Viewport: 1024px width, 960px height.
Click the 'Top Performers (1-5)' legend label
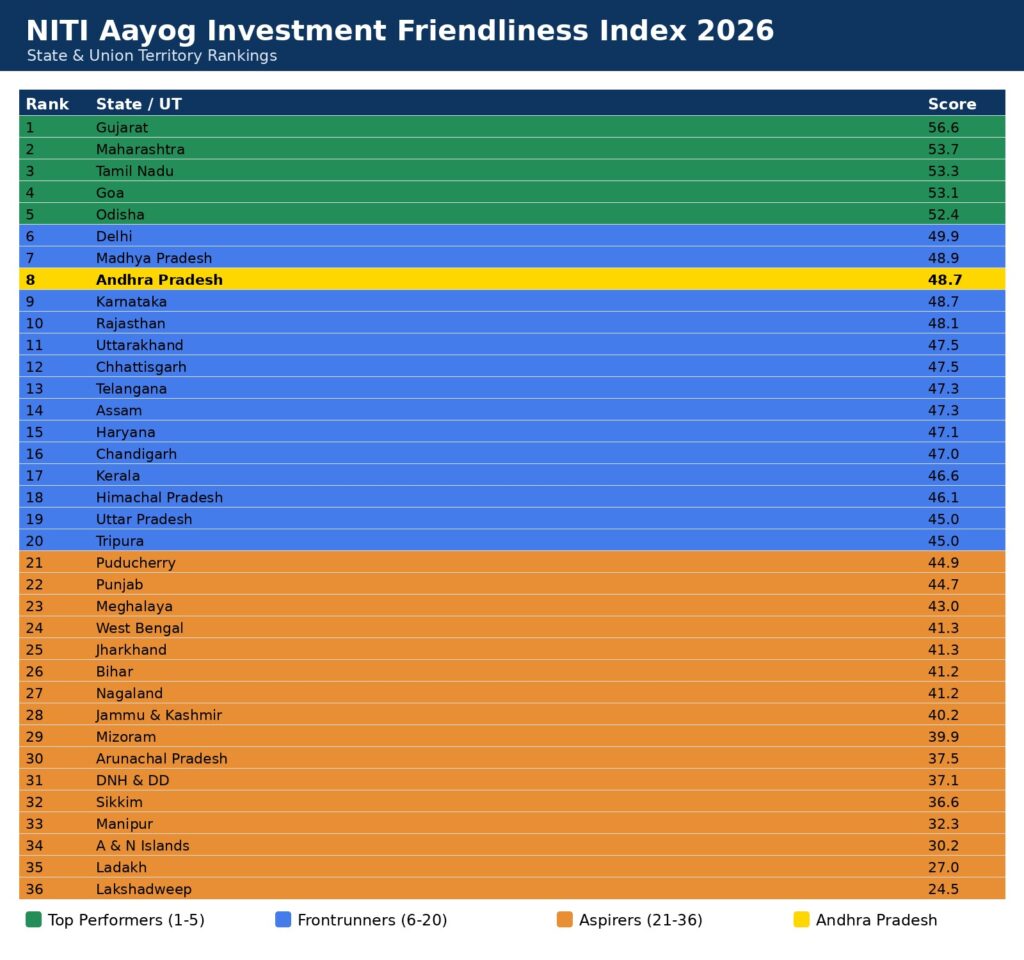[126, 920]
